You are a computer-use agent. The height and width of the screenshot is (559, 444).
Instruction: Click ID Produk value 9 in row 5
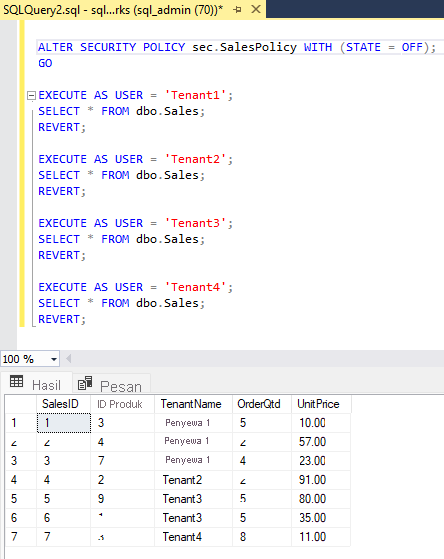122,499
